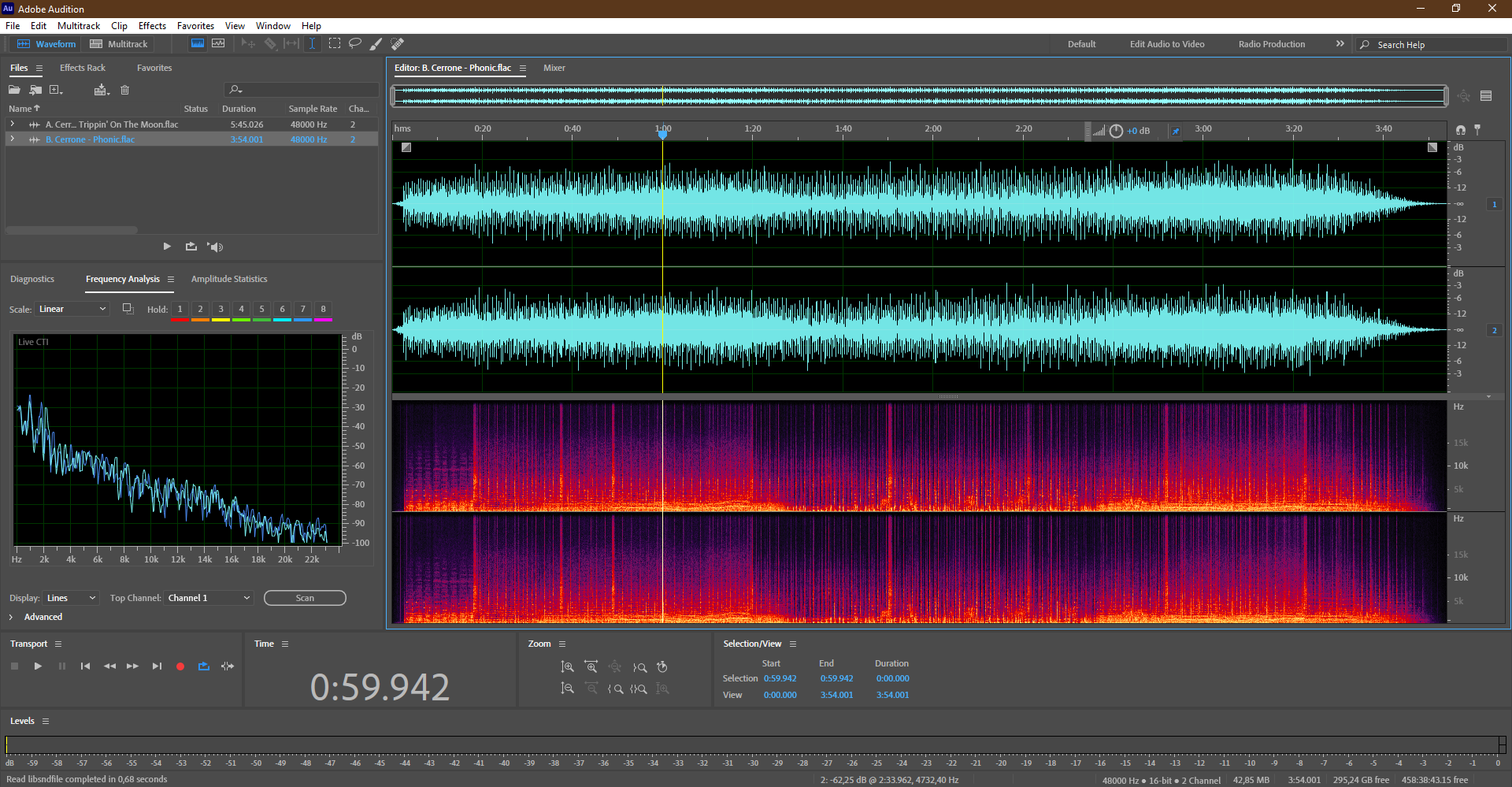Toggle Loop Playback in Transport
The height and width of the screenshot is (787, 1512).
[x=204, y=666]
